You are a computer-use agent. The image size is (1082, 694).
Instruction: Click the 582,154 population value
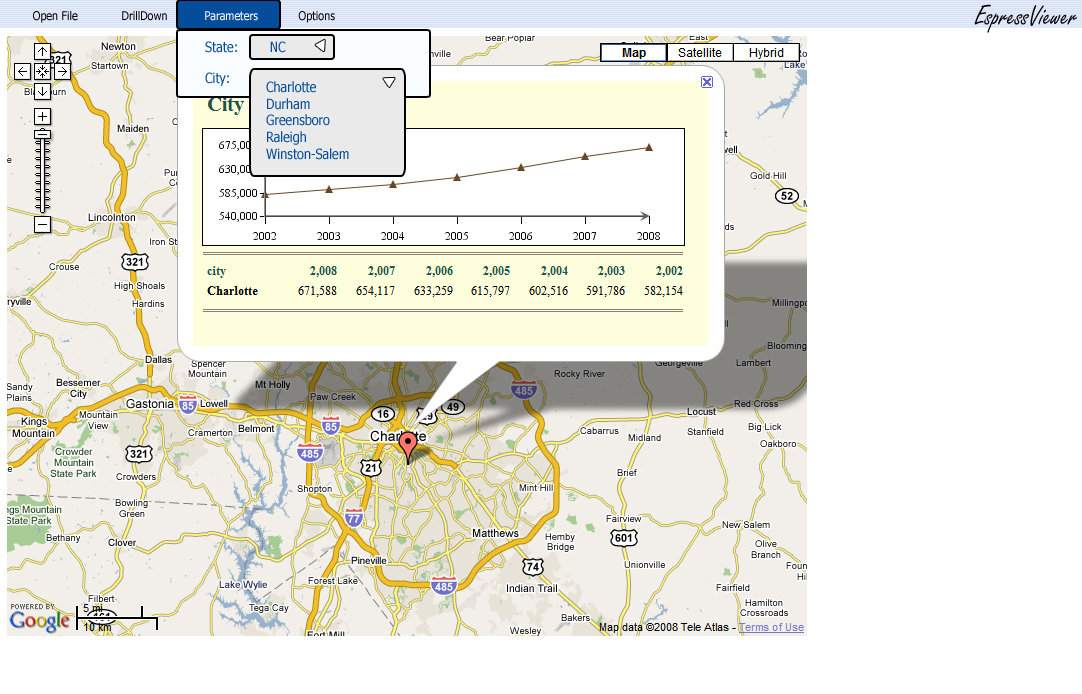pos(663,291)
